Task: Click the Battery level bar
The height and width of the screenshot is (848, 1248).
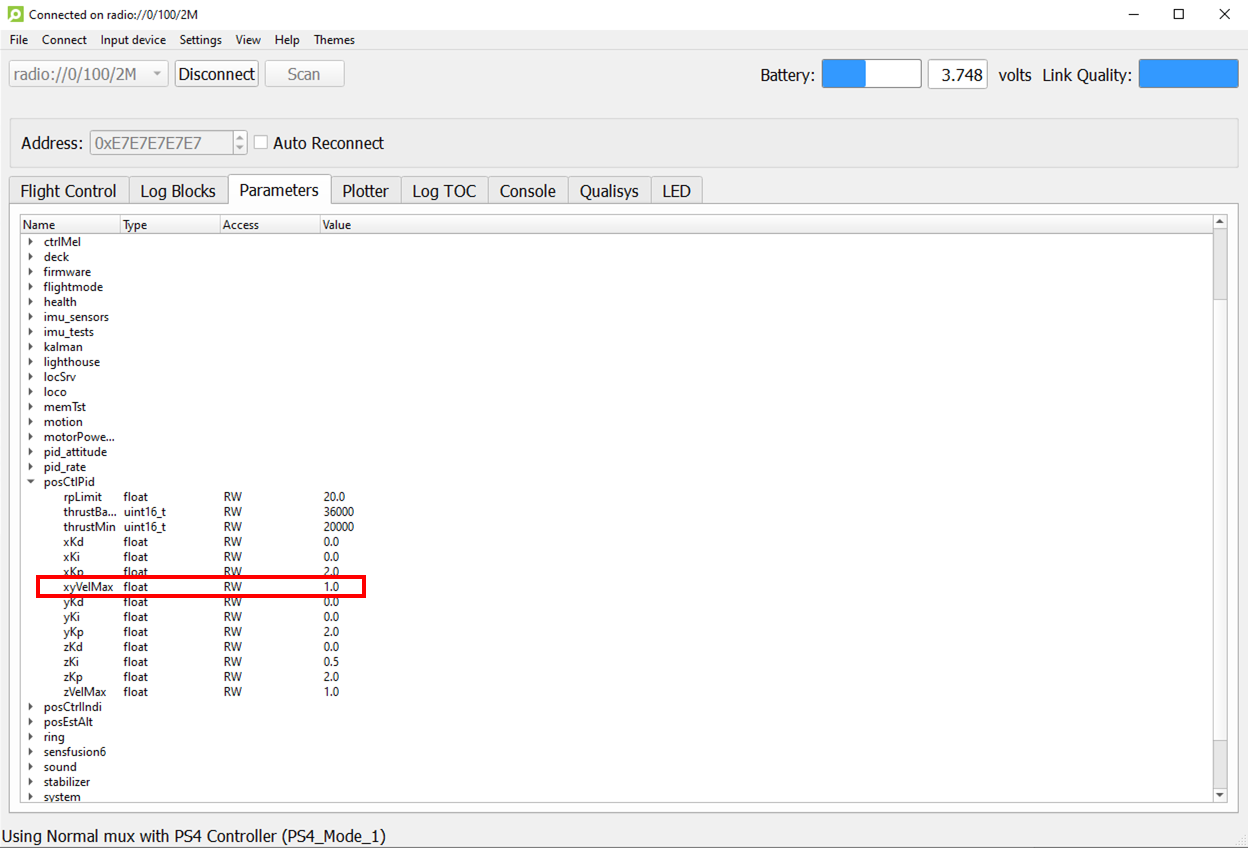Action: 871,74
